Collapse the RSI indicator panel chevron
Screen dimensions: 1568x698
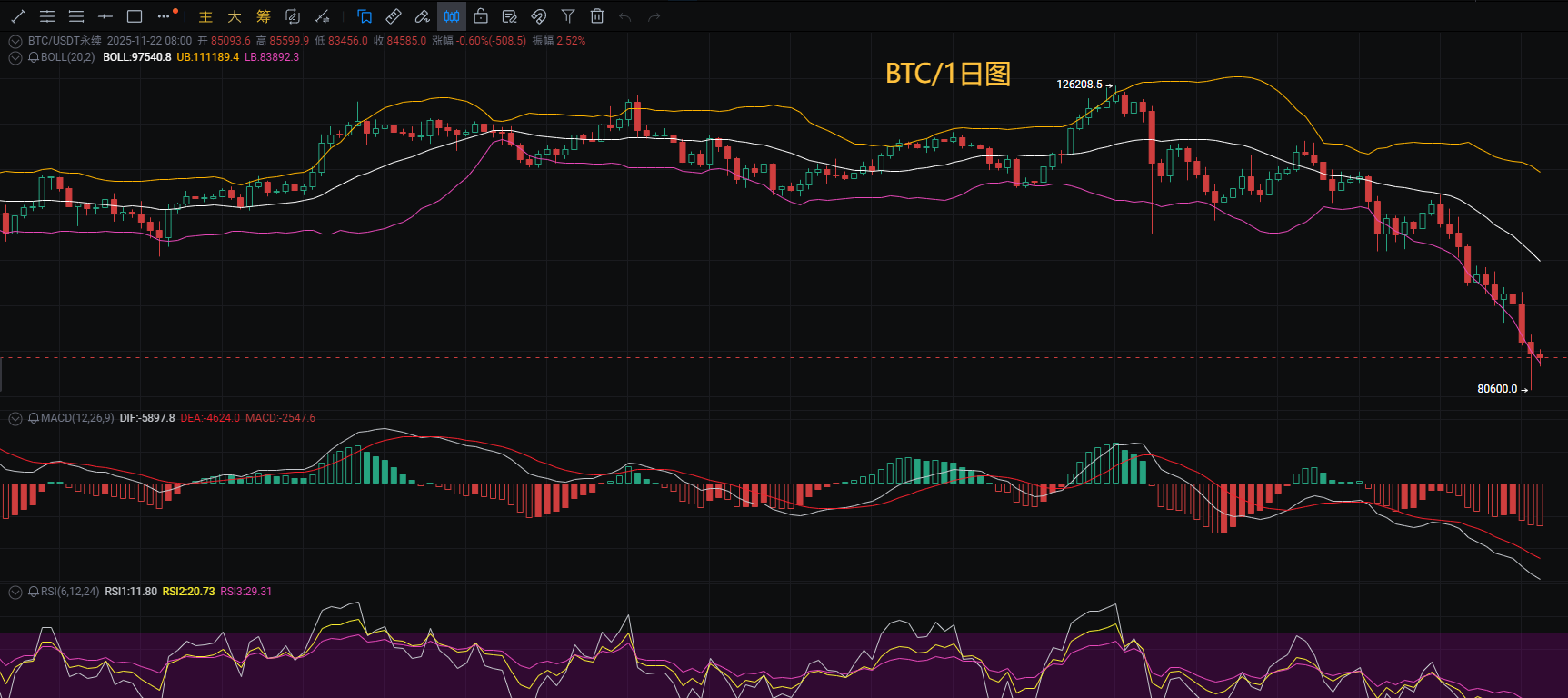coord(15,592)
